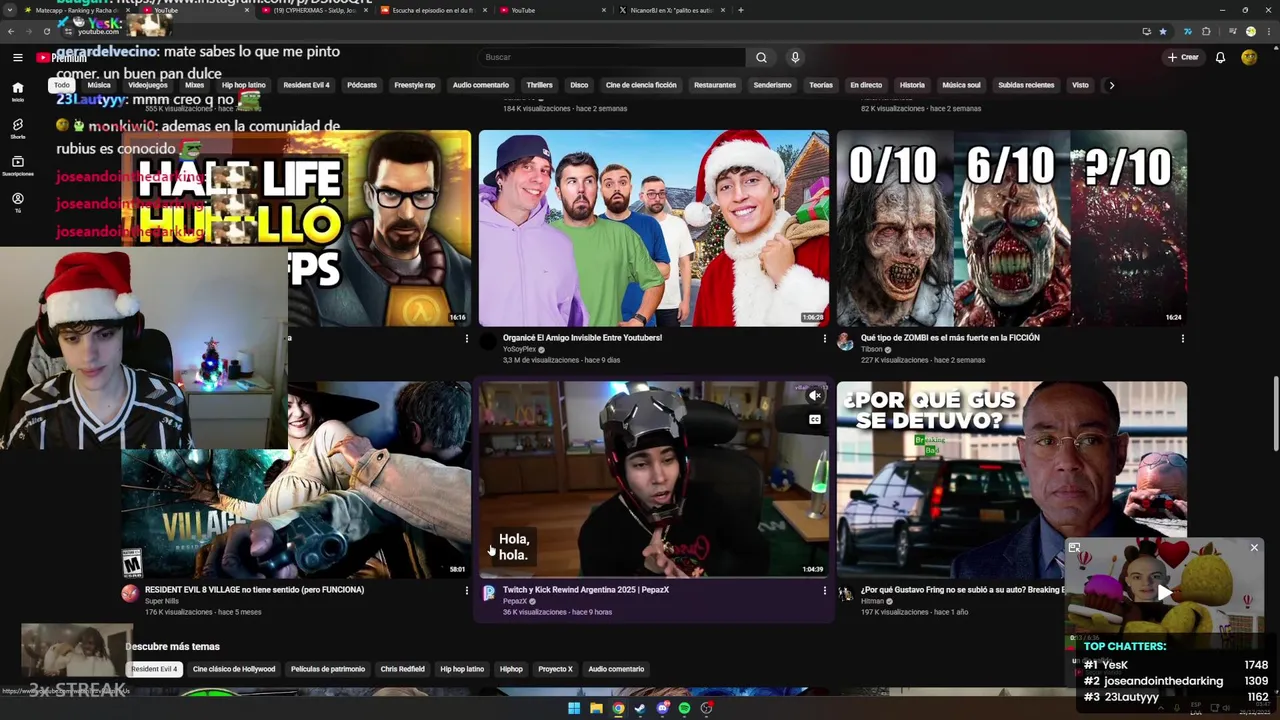This screenshot has height=720, width=1280.
Task: Open Twitch y Kick Rewind Argentina 2025 title
Action: (x=586, y=590)
